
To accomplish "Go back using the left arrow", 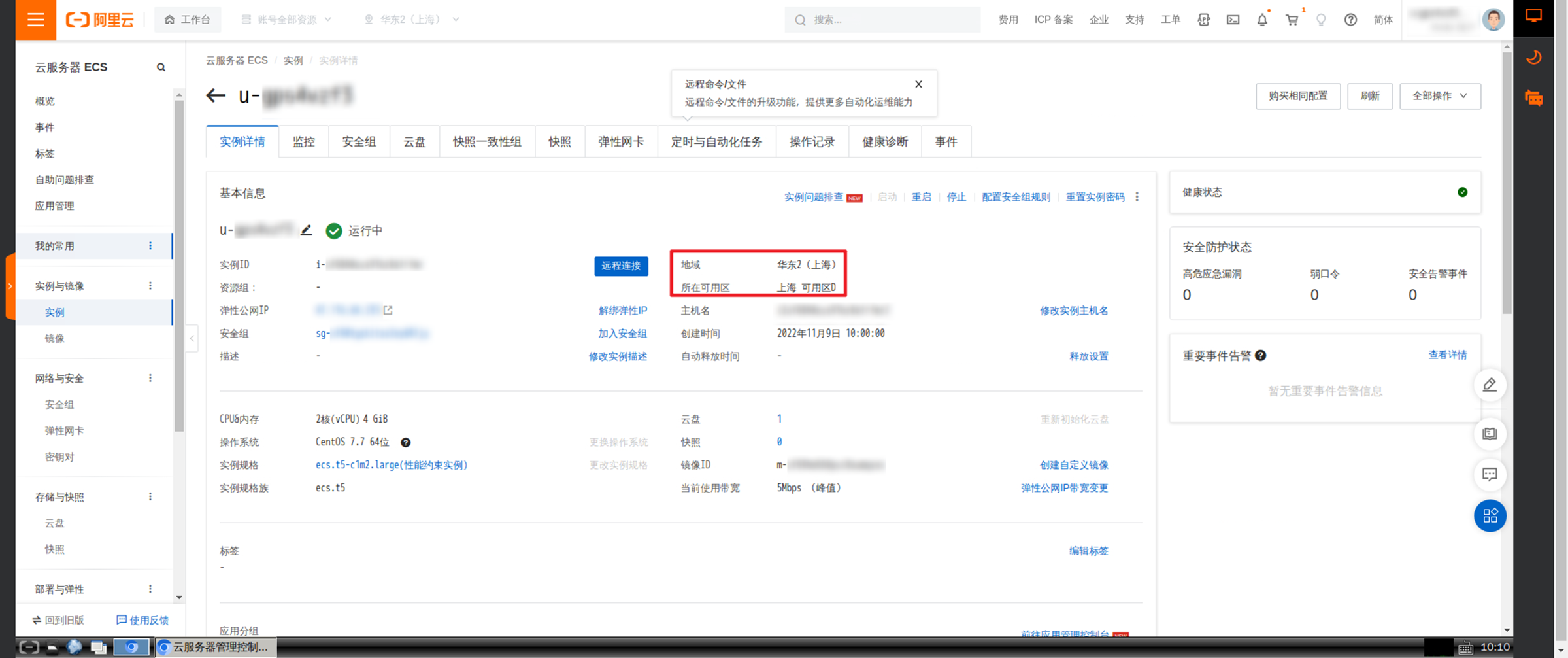I will tap(216, 95).
